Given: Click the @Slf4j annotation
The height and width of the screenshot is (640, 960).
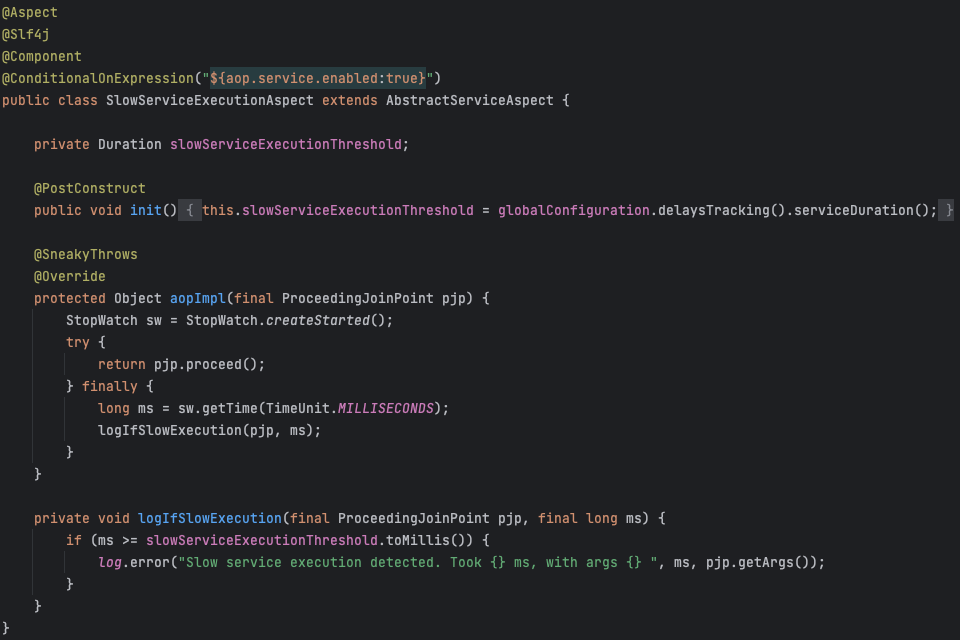Looking at the screenshot, I should (x=26, y=34).
